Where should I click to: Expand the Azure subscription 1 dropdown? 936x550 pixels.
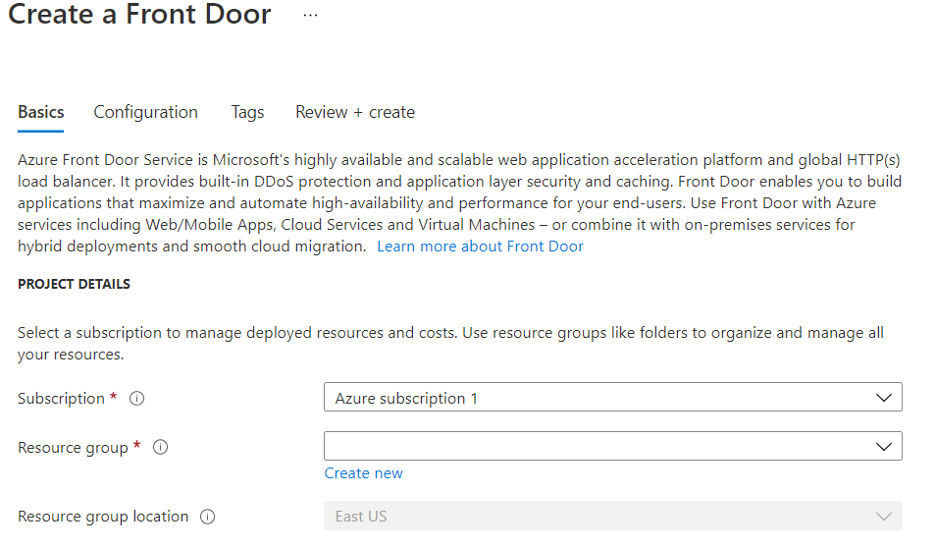613,397
